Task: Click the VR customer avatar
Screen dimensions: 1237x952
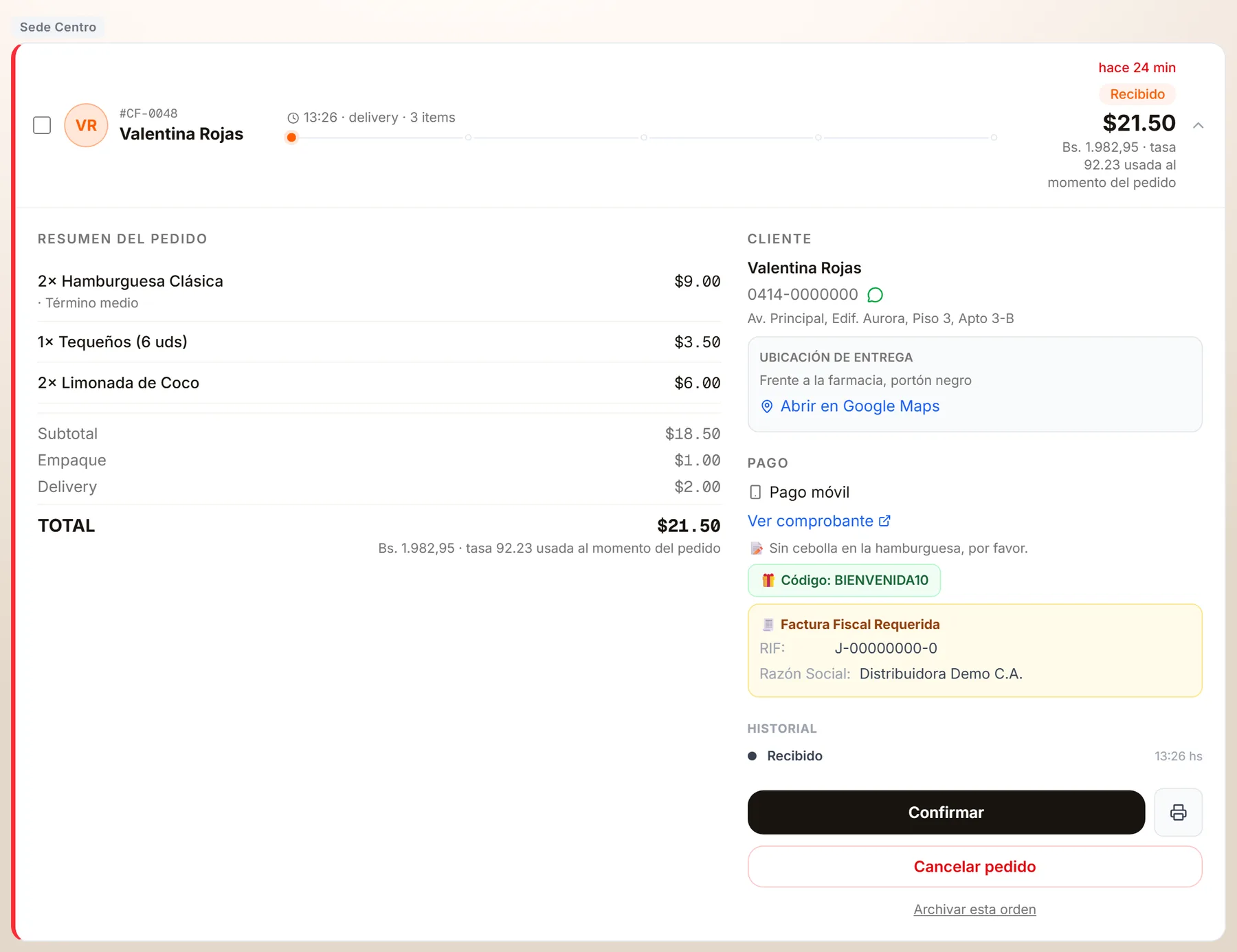Action: [86, 125]
